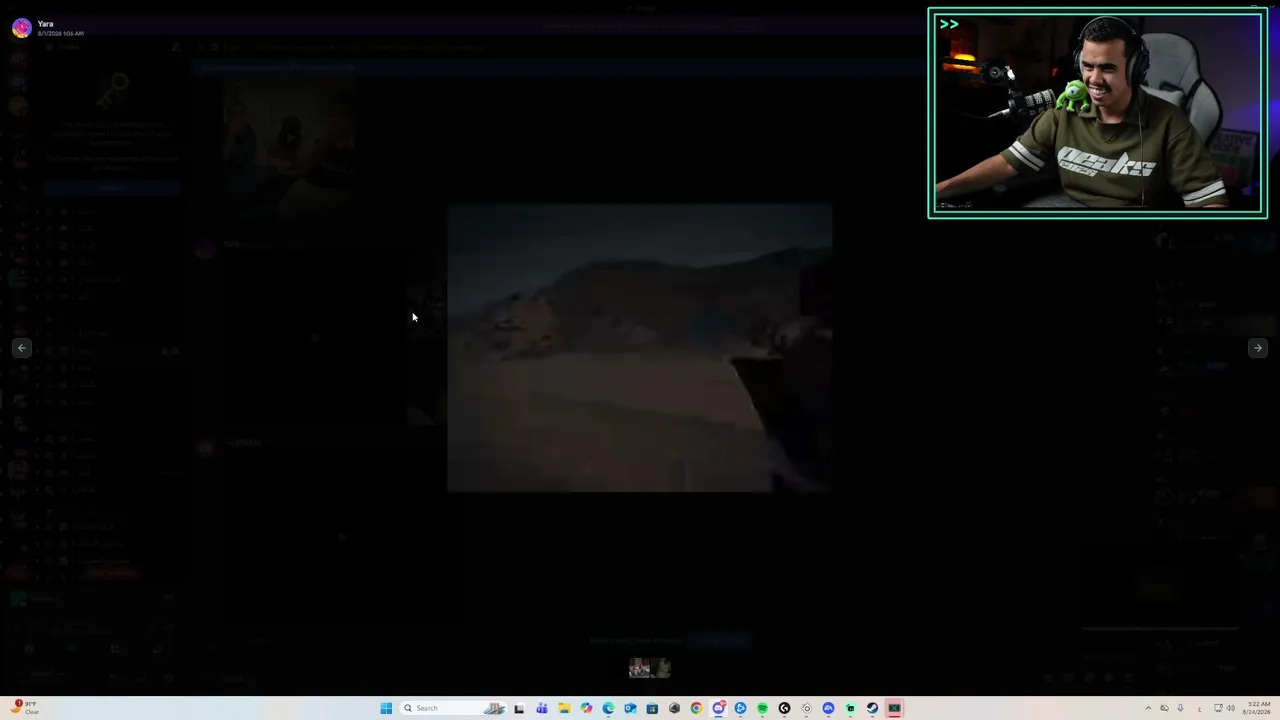Click the Discord icon on the taskbar

[718, 709]
